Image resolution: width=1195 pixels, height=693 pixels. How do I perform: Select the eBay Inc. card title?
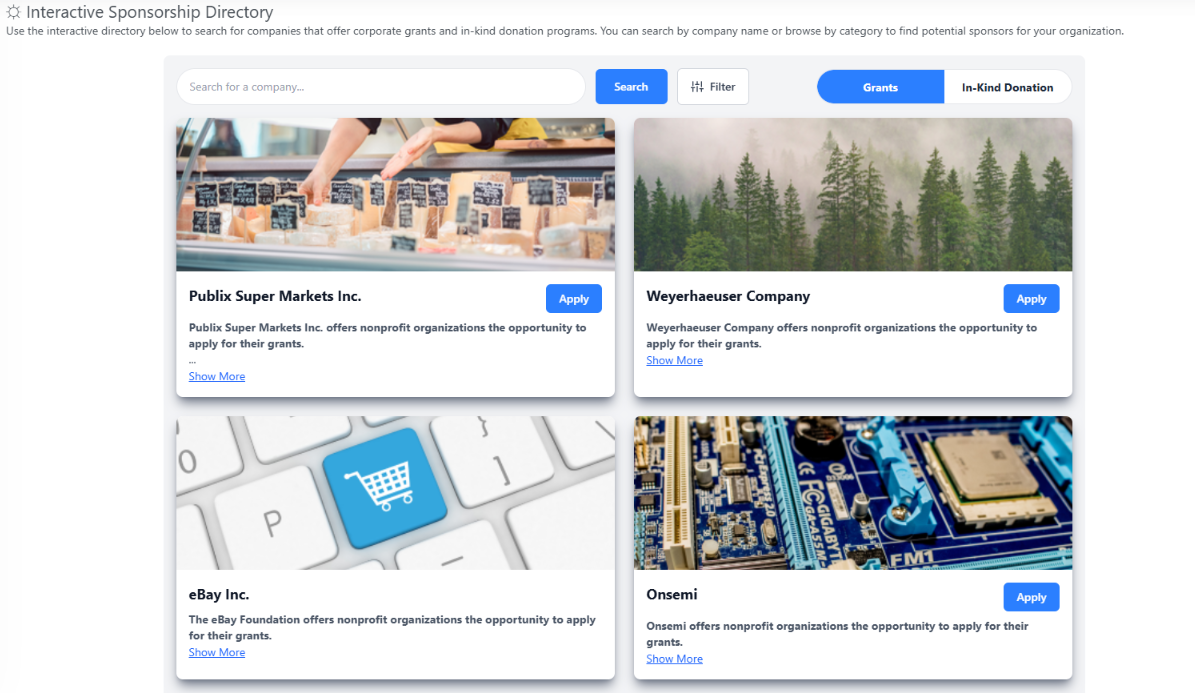click(219, 595)
